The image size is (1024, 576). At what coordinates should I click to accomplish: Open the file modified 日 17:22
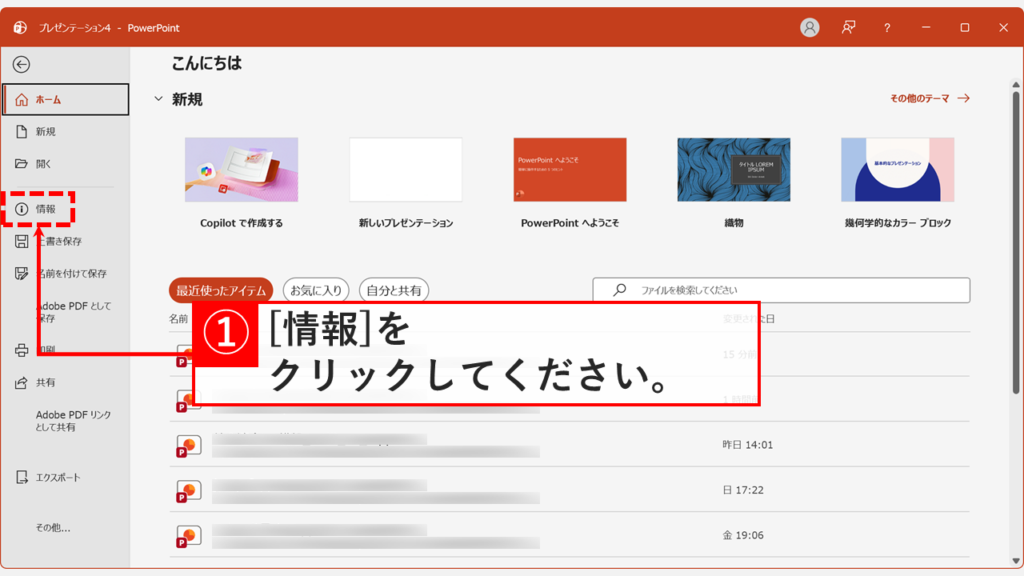[569, 489]
